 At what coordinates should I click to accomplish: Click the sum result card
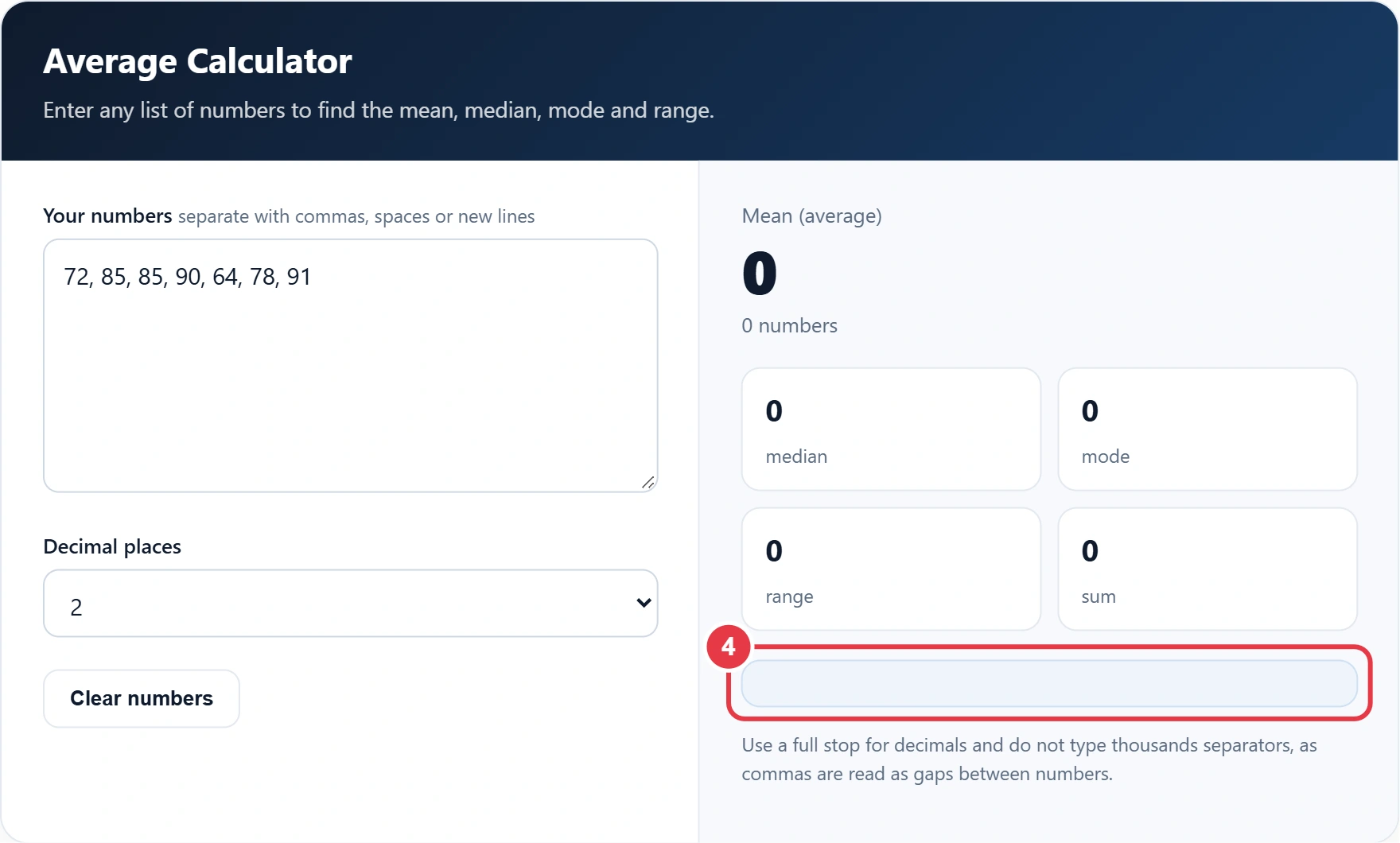(x=1207, y=569)
